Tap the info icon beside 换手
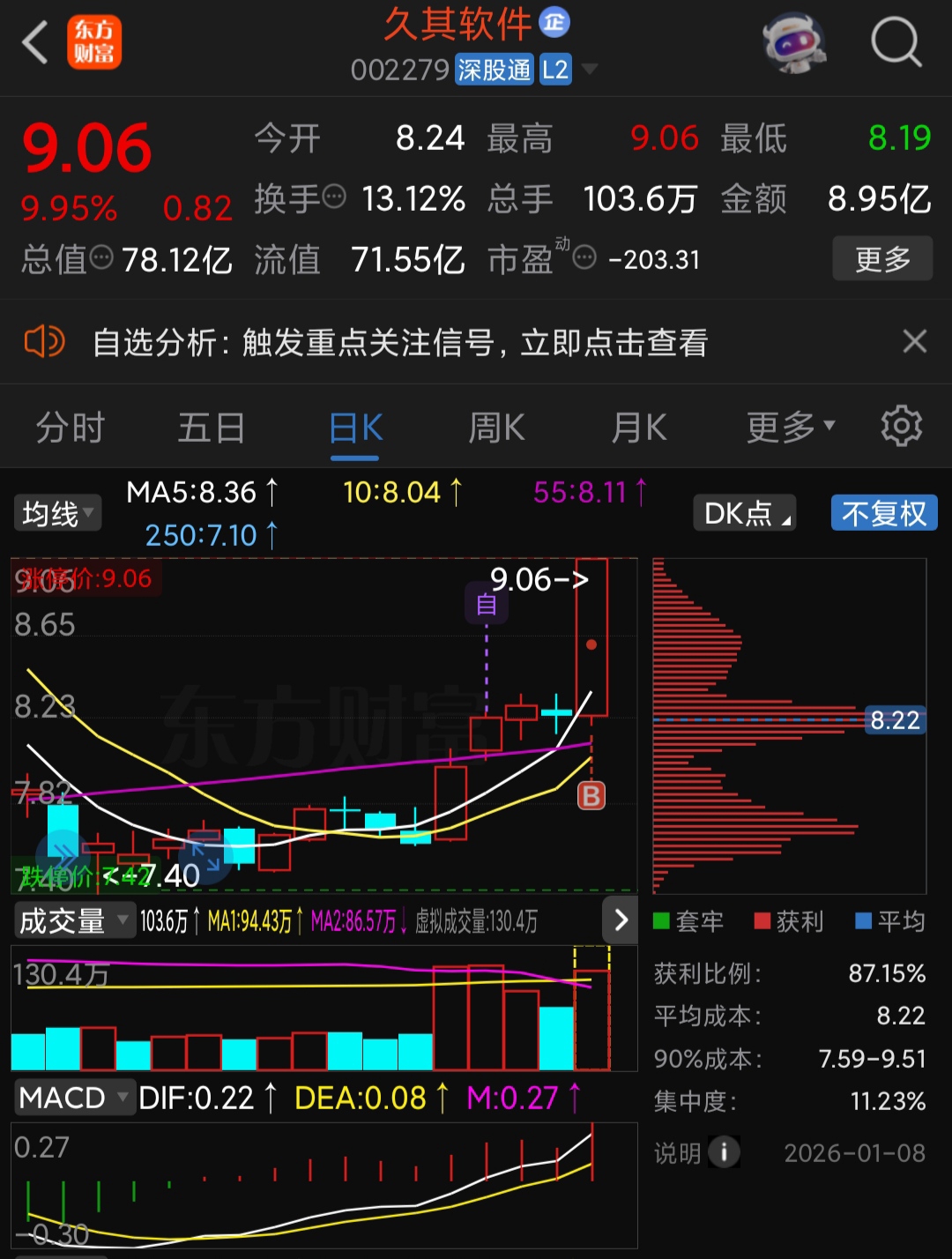Viewport: 952px width, 1259px height. pyautogui.click(x=334, y=196)
